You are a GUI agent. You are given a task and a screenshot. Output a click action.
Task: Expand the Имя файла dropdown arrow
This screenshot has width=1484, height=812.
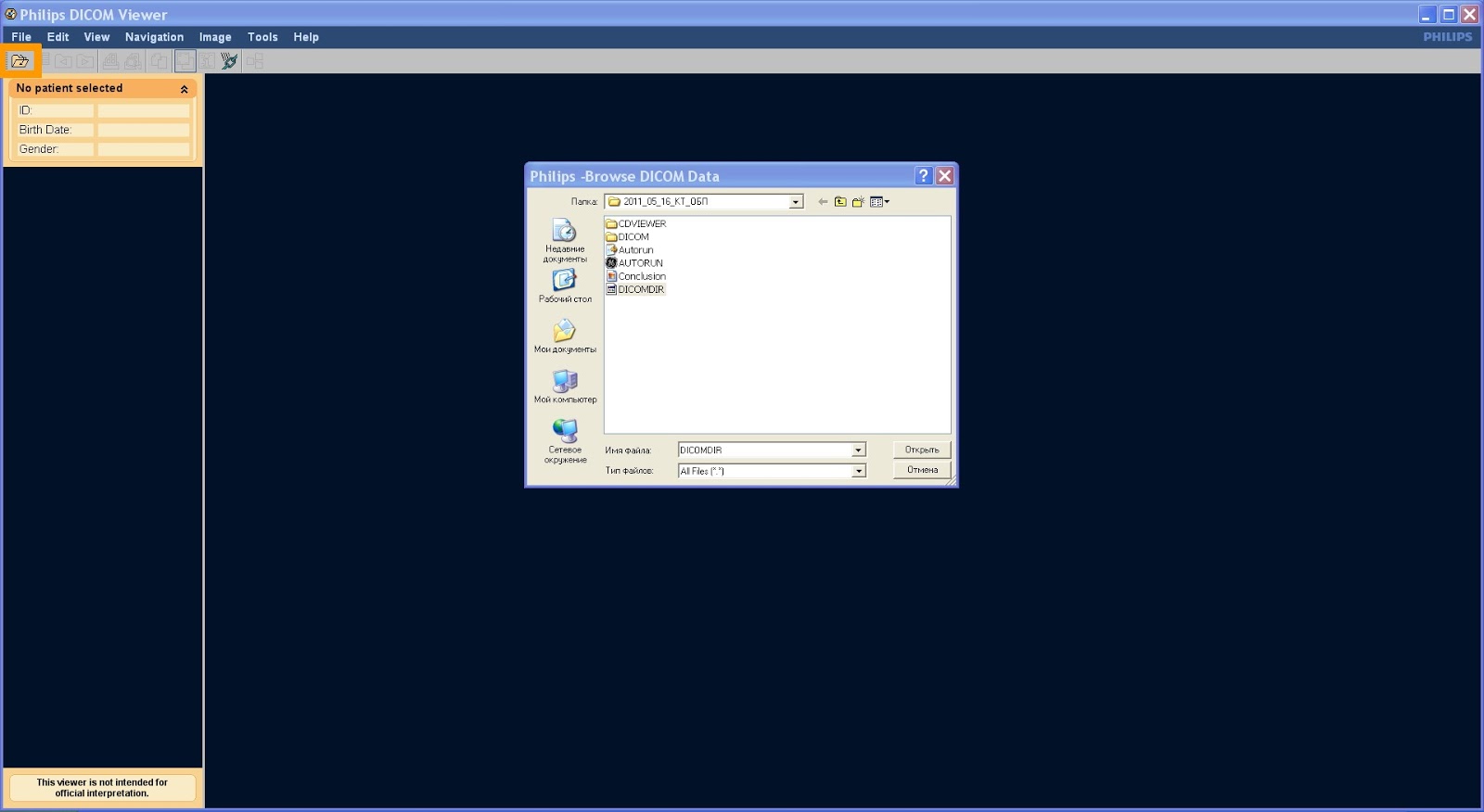pos(858,450)
